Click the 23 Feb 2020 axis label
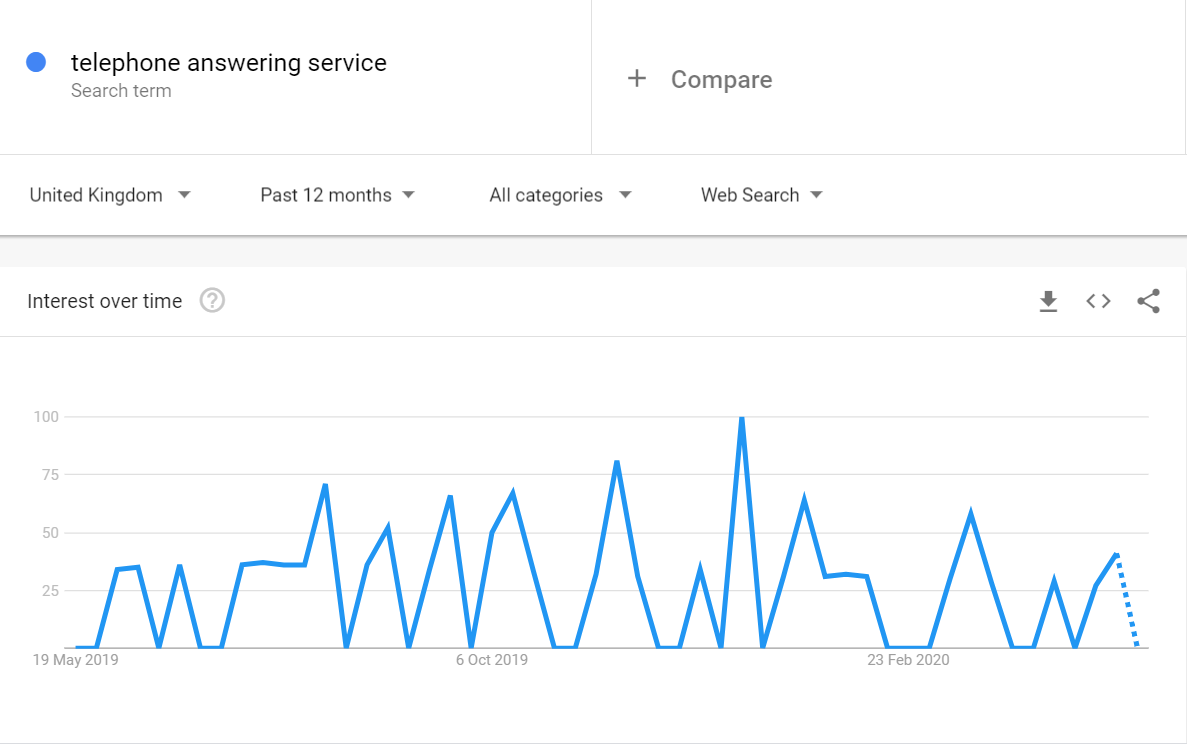 point(908,660)
